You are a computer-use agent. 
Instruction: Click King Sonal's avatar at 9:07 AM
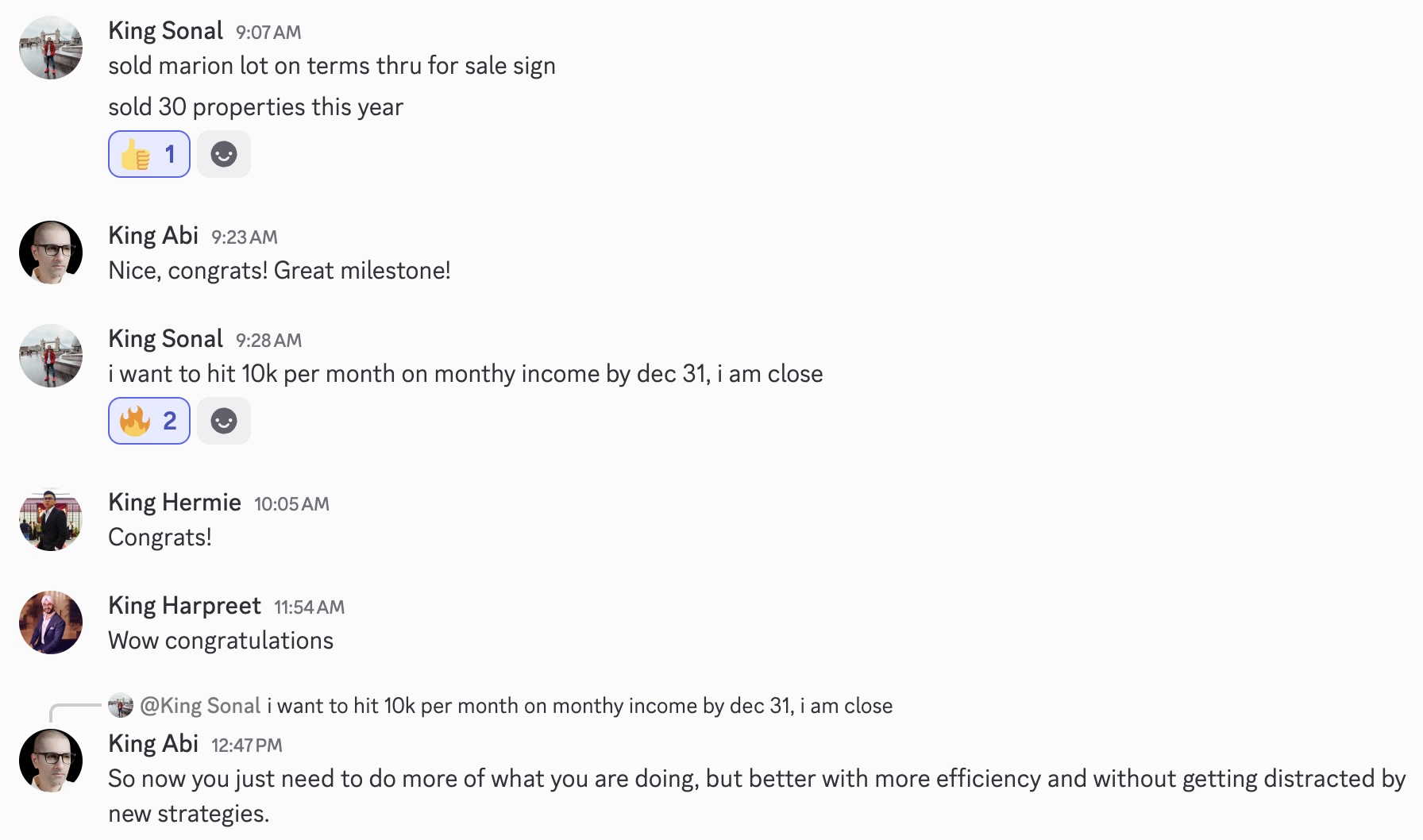(x=51, y=48)
